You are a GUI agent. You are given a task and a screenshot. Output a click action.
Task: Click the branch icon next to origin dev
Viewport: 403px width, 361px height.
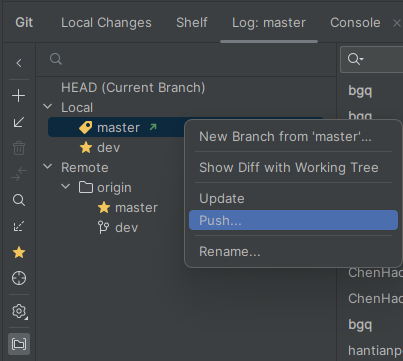click(x=103, y=227)
